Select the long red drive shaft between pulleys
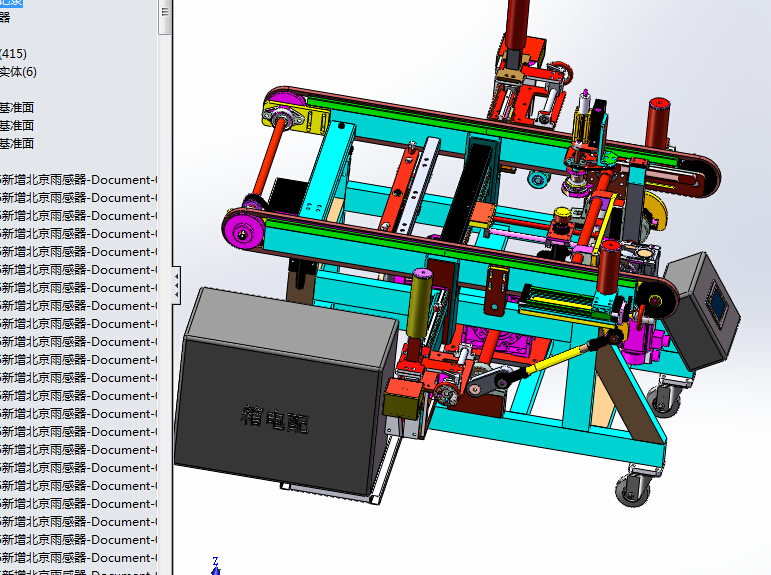Viewport: 771px width, 575px height. coord(268,157)
